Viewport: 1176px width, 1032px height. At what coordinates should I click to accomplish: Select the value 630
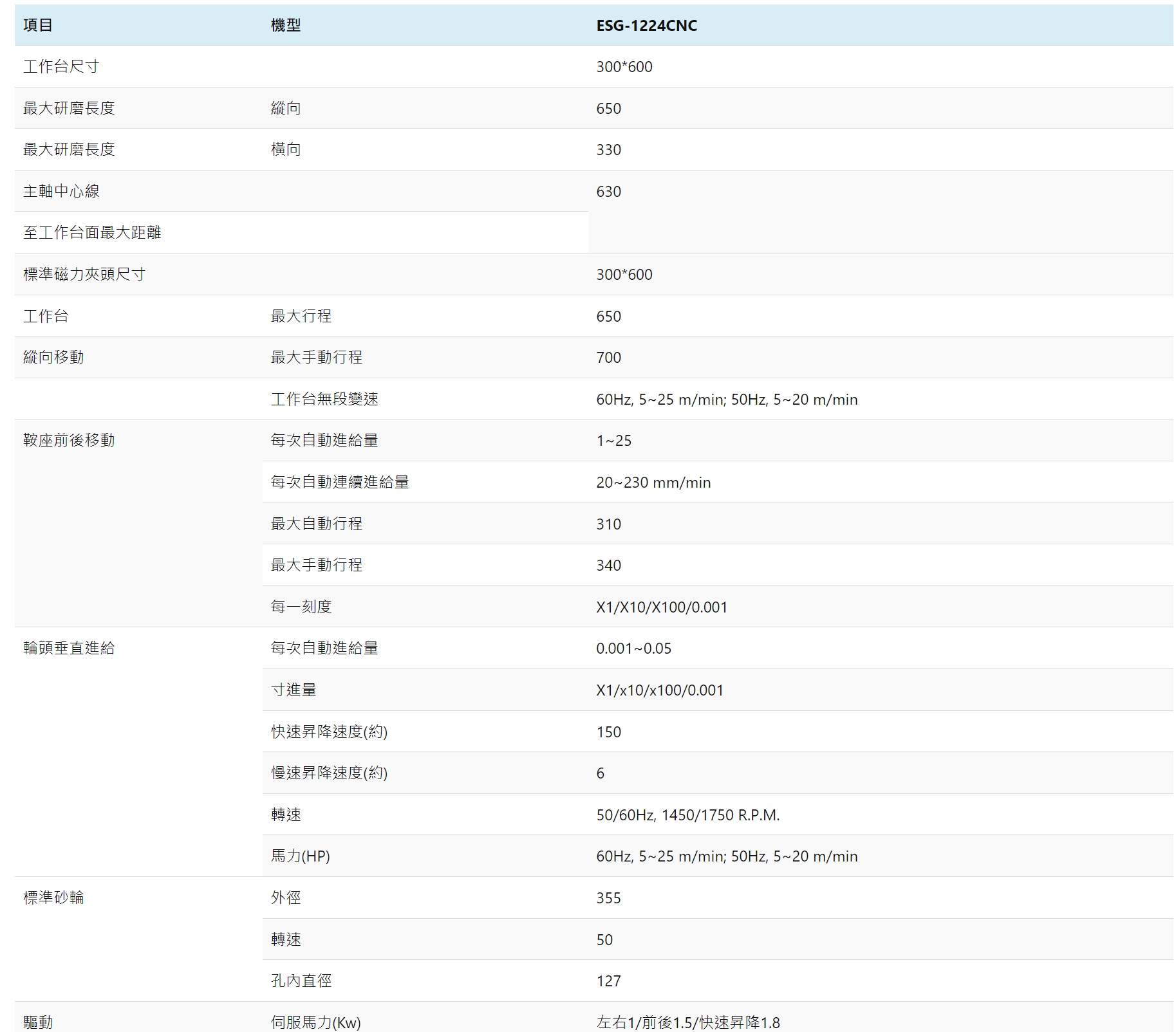coord(608,192)
